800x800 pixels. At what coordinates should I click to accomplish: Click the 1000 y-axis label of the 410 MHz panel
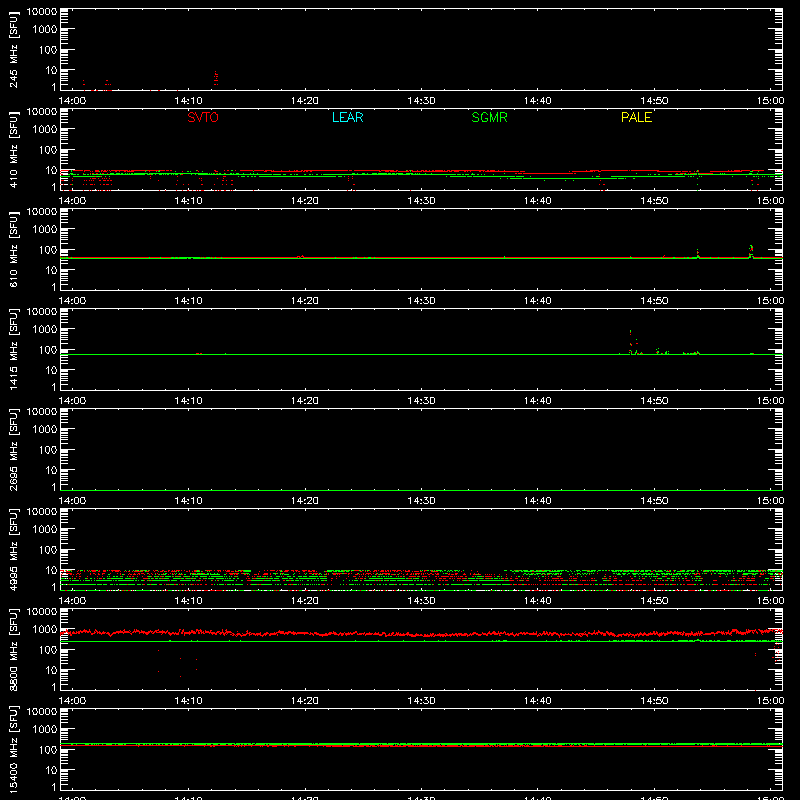point(45,130)
